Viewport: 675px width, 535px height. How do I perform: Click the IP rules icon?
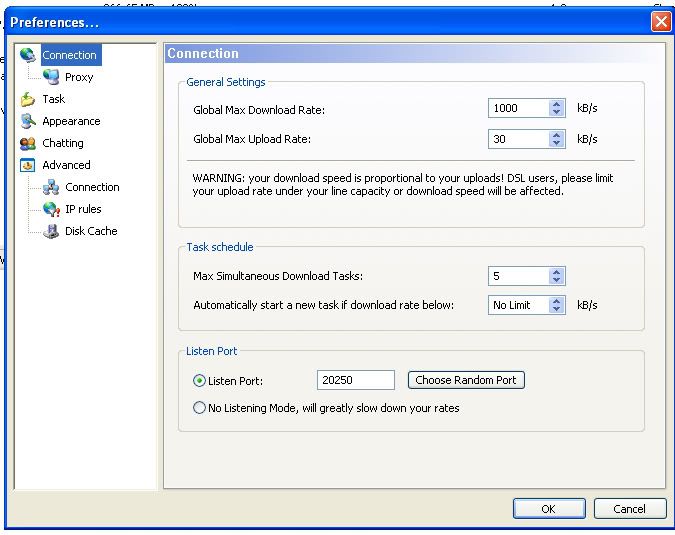coord(51,209)
